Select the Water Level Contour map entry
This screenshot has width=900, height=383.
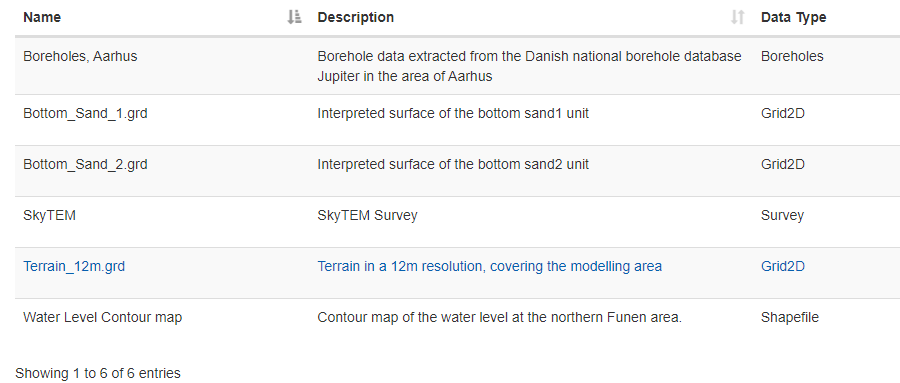[102, 317]
